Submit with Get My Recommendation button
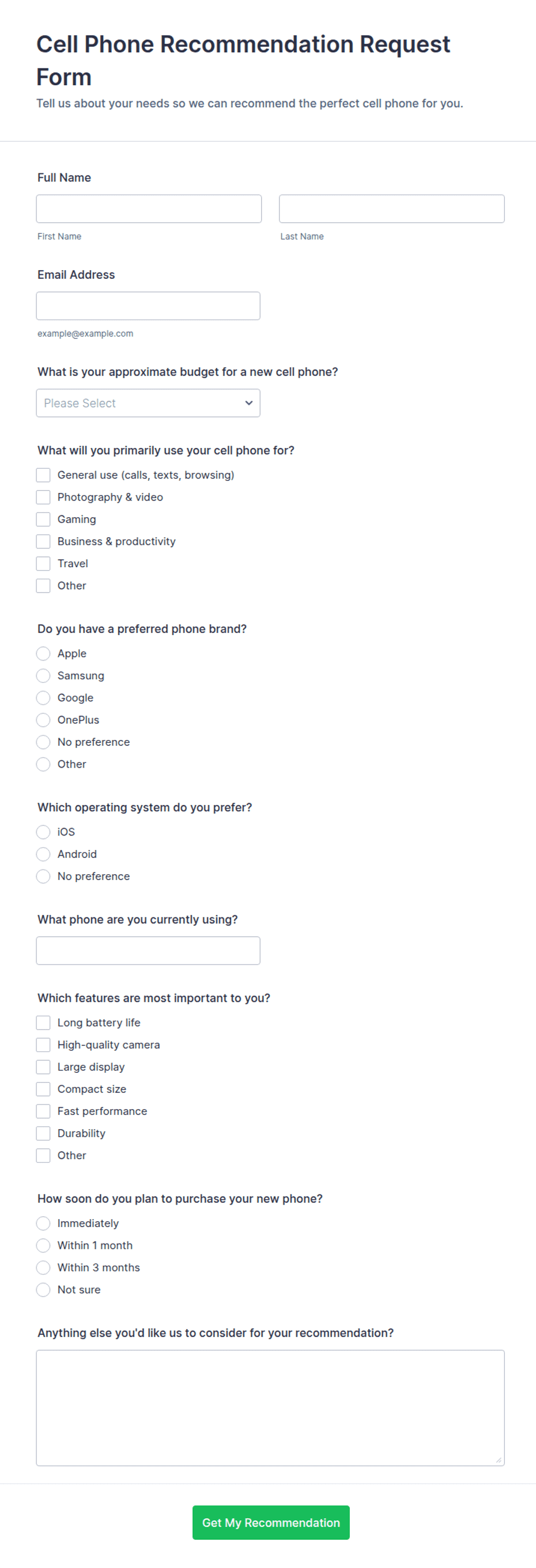536x1568 pixels. click(x=271, y=1523)
